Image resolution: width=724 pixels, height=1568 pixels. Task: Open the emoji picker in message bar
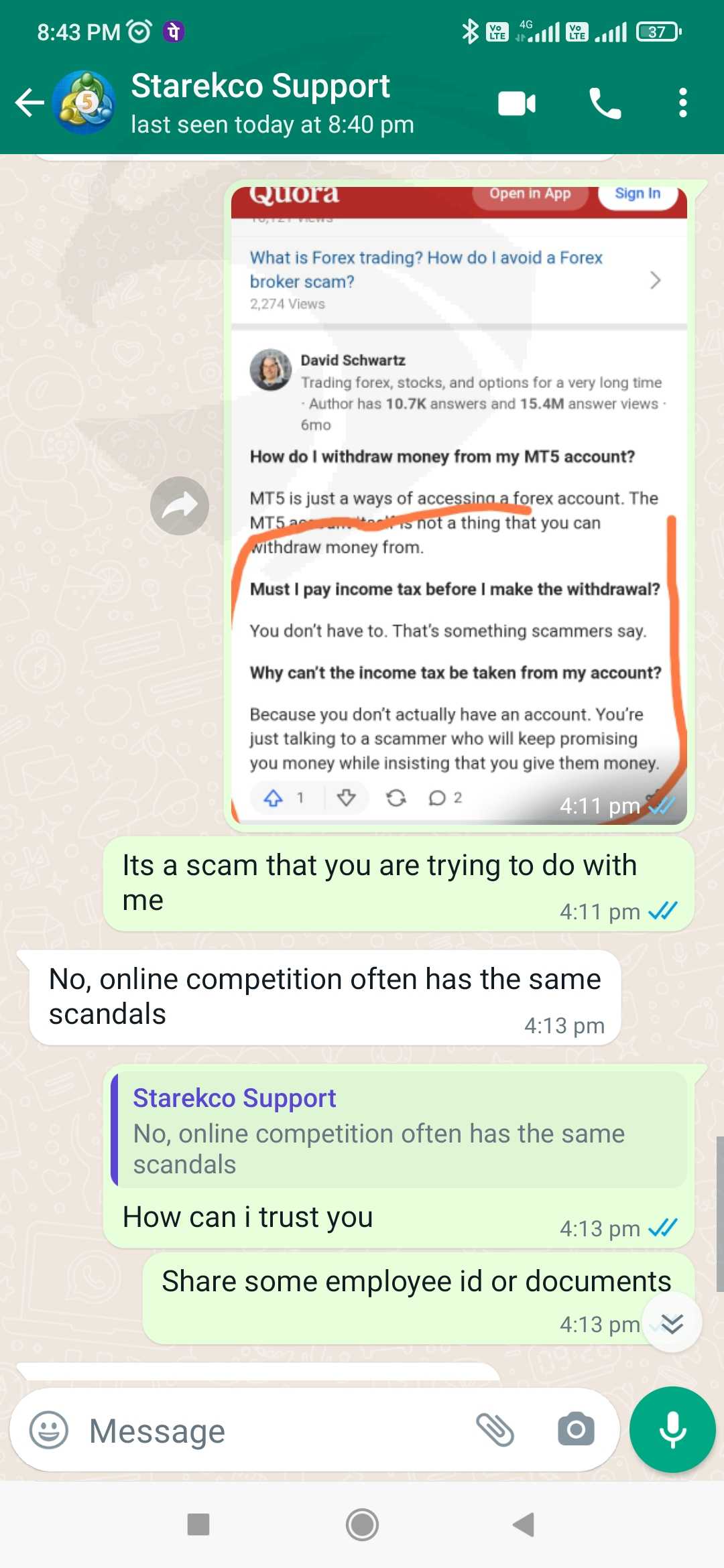tap(49, 1430)
